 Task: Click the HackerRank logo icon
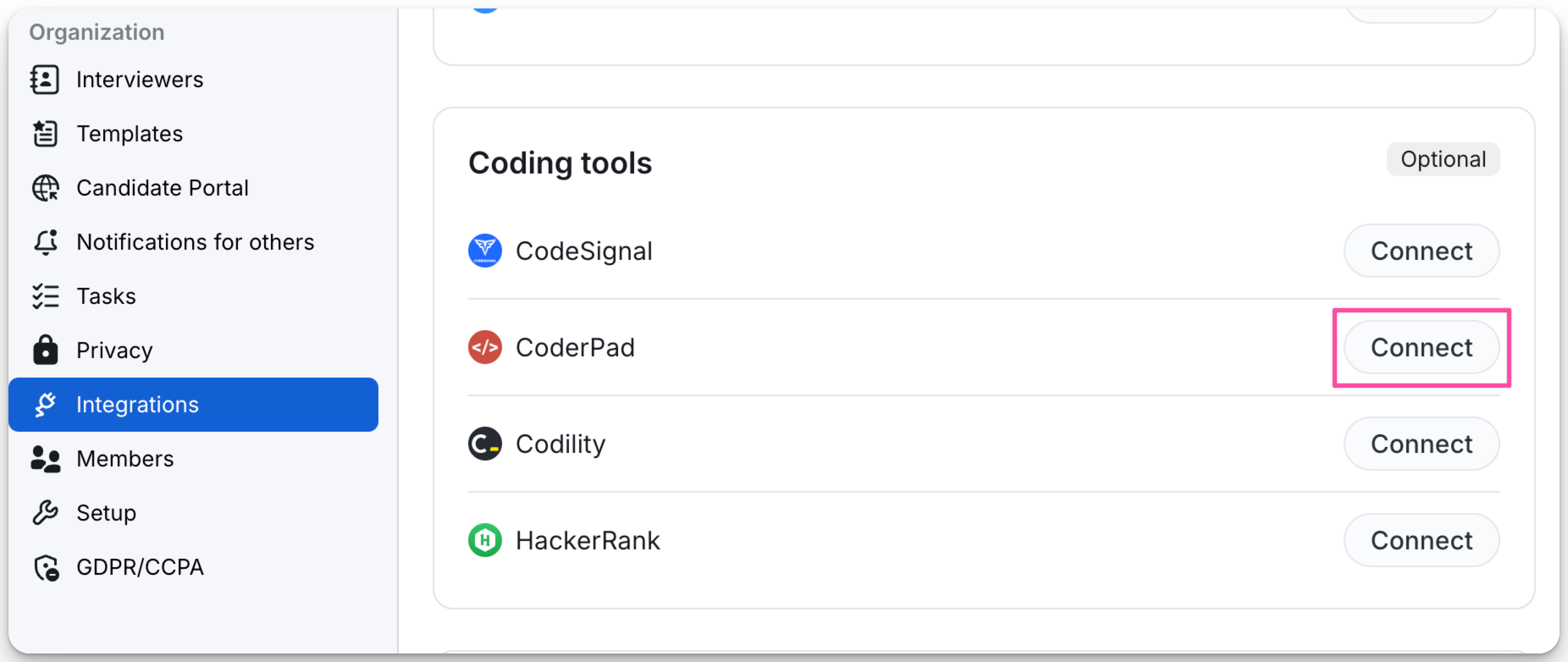pyautogui.click(x=485, y=540)
